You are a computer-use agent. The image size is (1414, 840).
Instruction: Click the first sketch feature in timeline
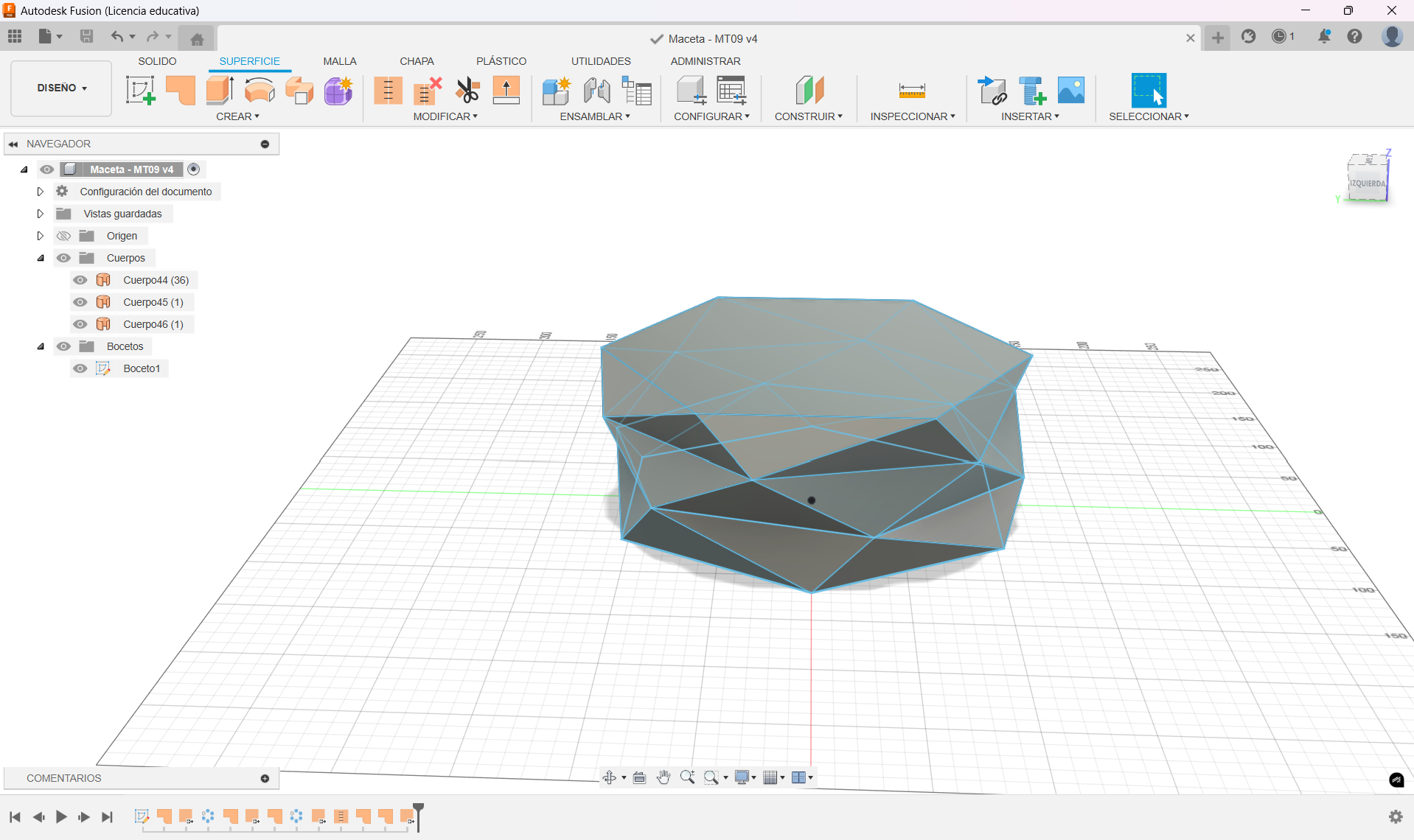pyautogui.click(x=142, y=816)
